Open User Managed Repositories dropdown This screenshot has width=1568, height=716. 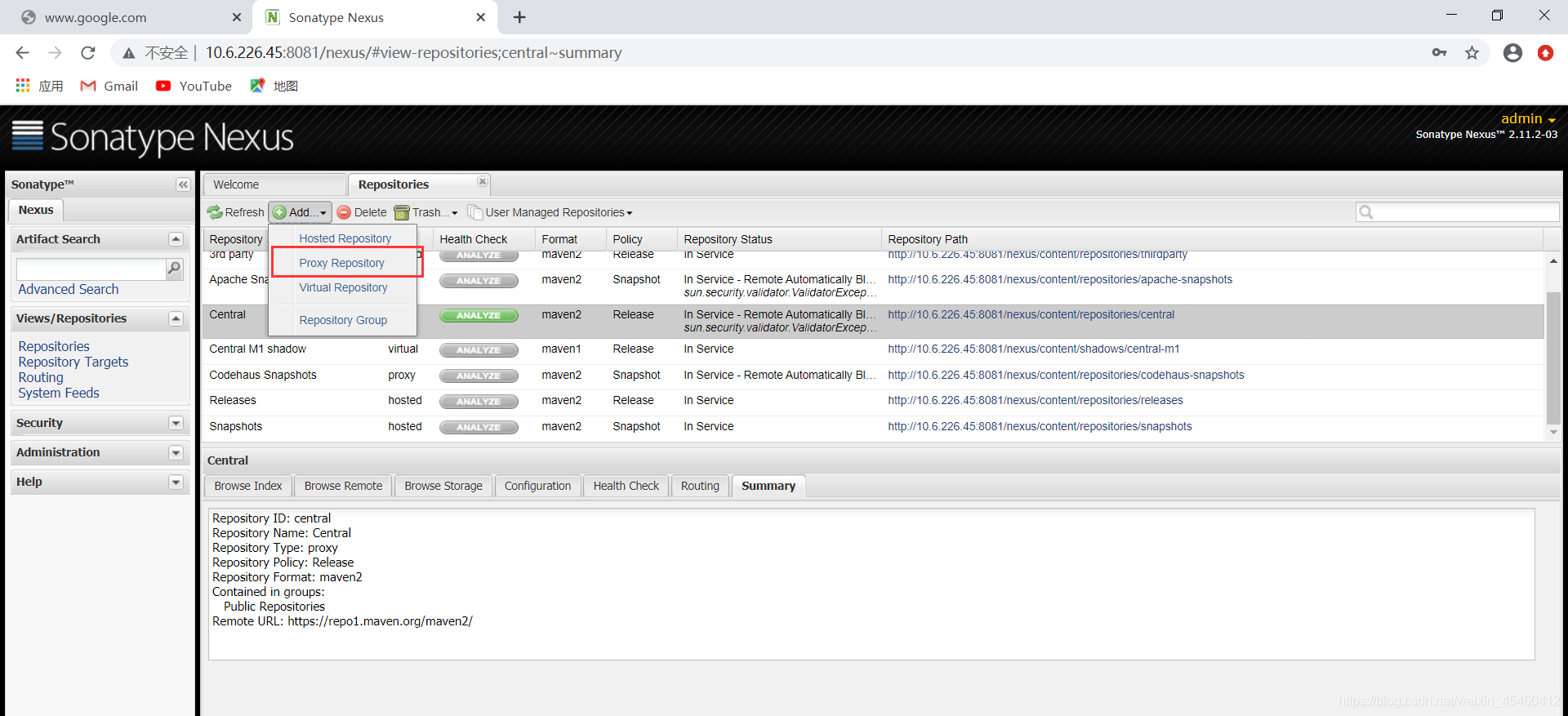click(550, 212)
